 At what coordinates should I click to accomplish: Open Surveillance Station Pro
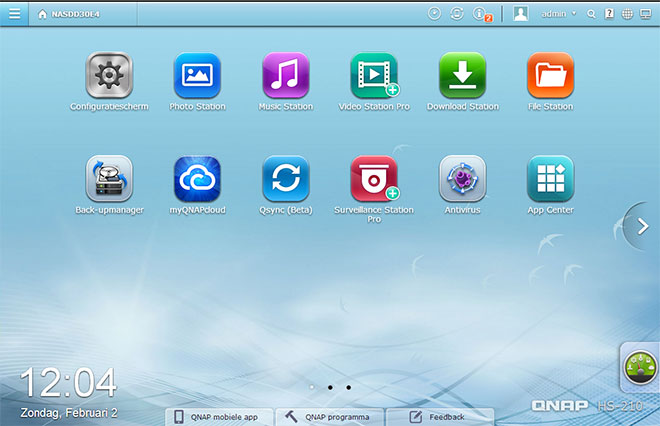pyautogui.click(x=374, y=178)
